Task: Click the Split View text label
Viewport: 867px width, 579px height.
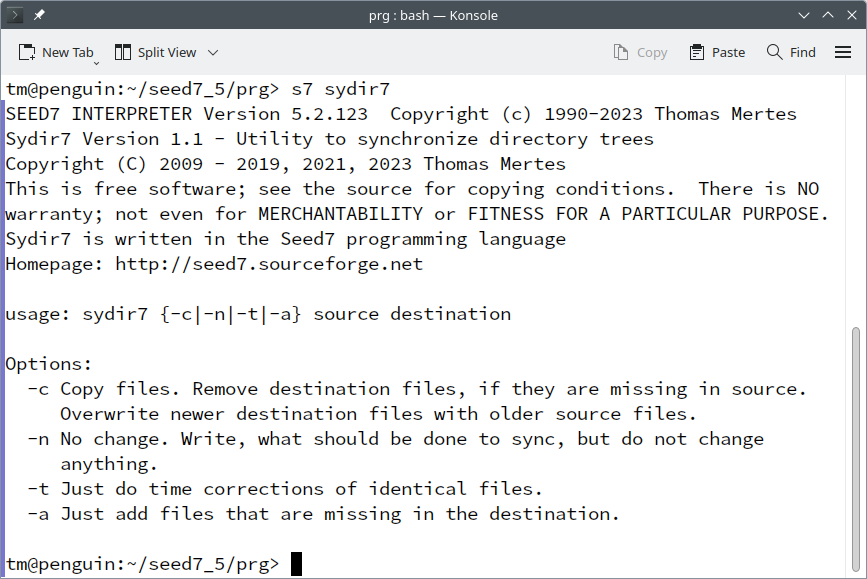Action: click(166, 53)
